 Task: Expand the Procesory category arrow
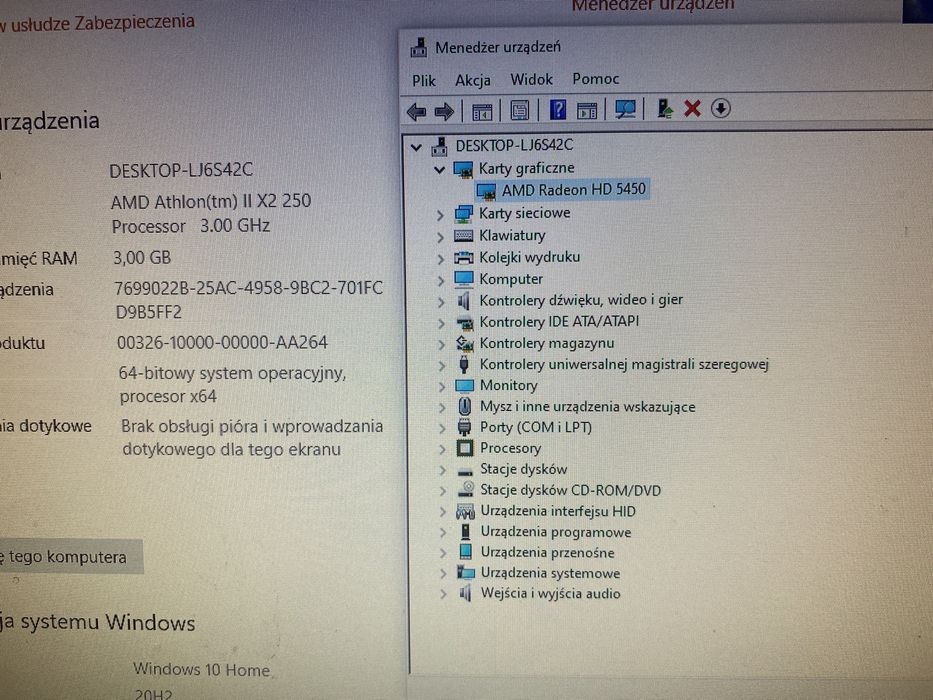[442, 449]
